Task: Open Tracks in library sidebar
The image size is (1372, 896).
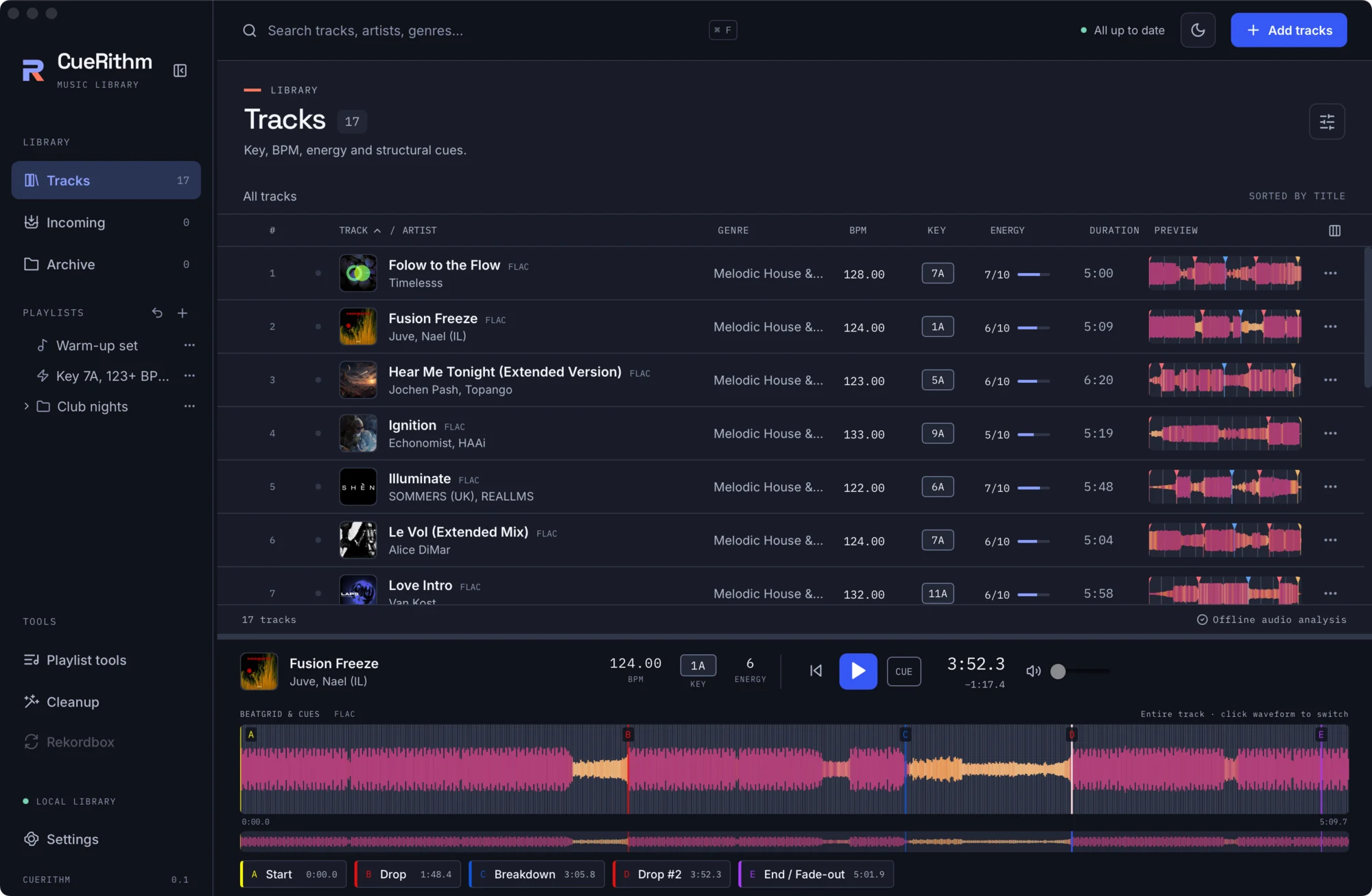Action: 106,180
